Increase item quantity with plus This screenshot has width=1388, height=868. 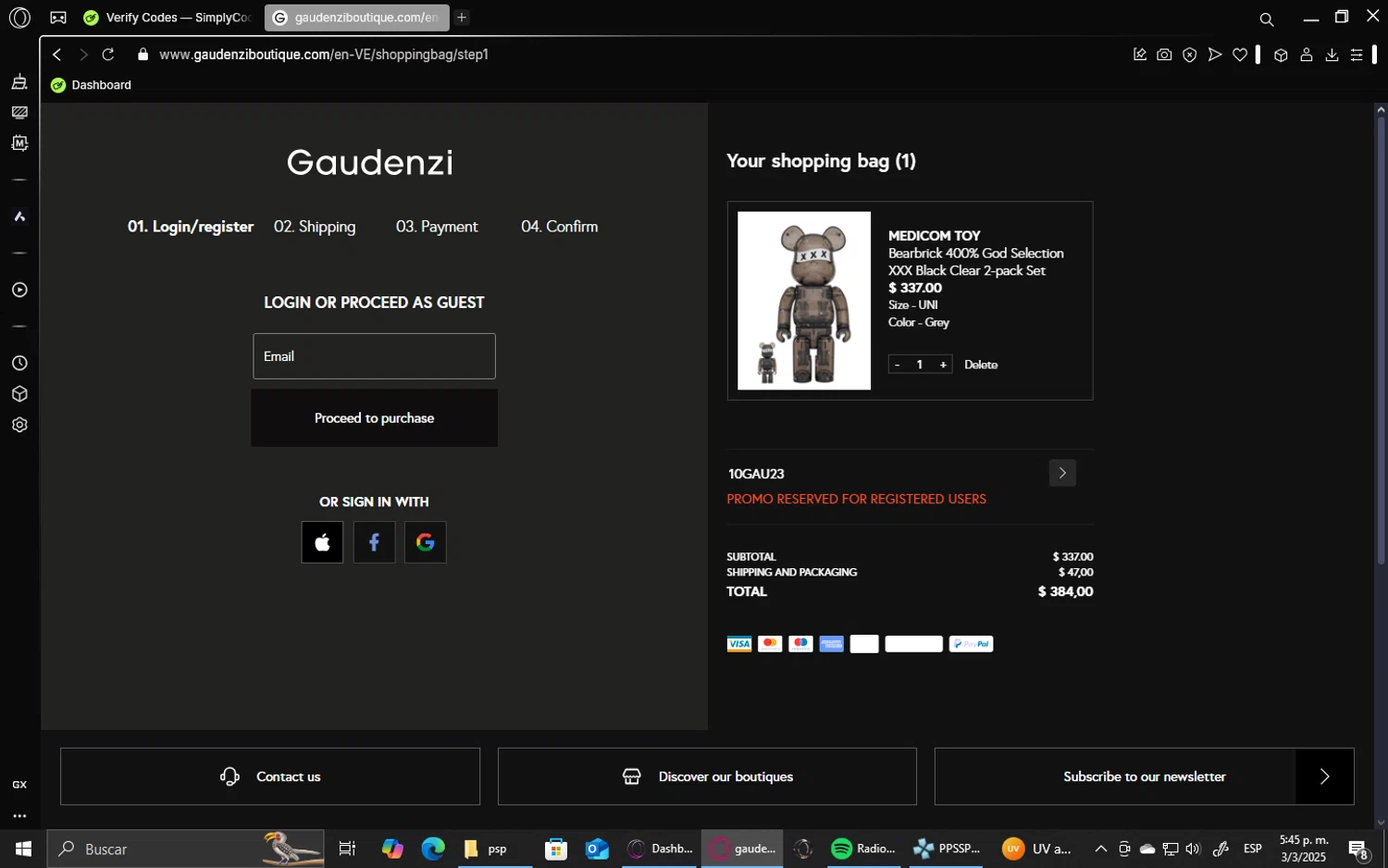click(x=943, y=365)
